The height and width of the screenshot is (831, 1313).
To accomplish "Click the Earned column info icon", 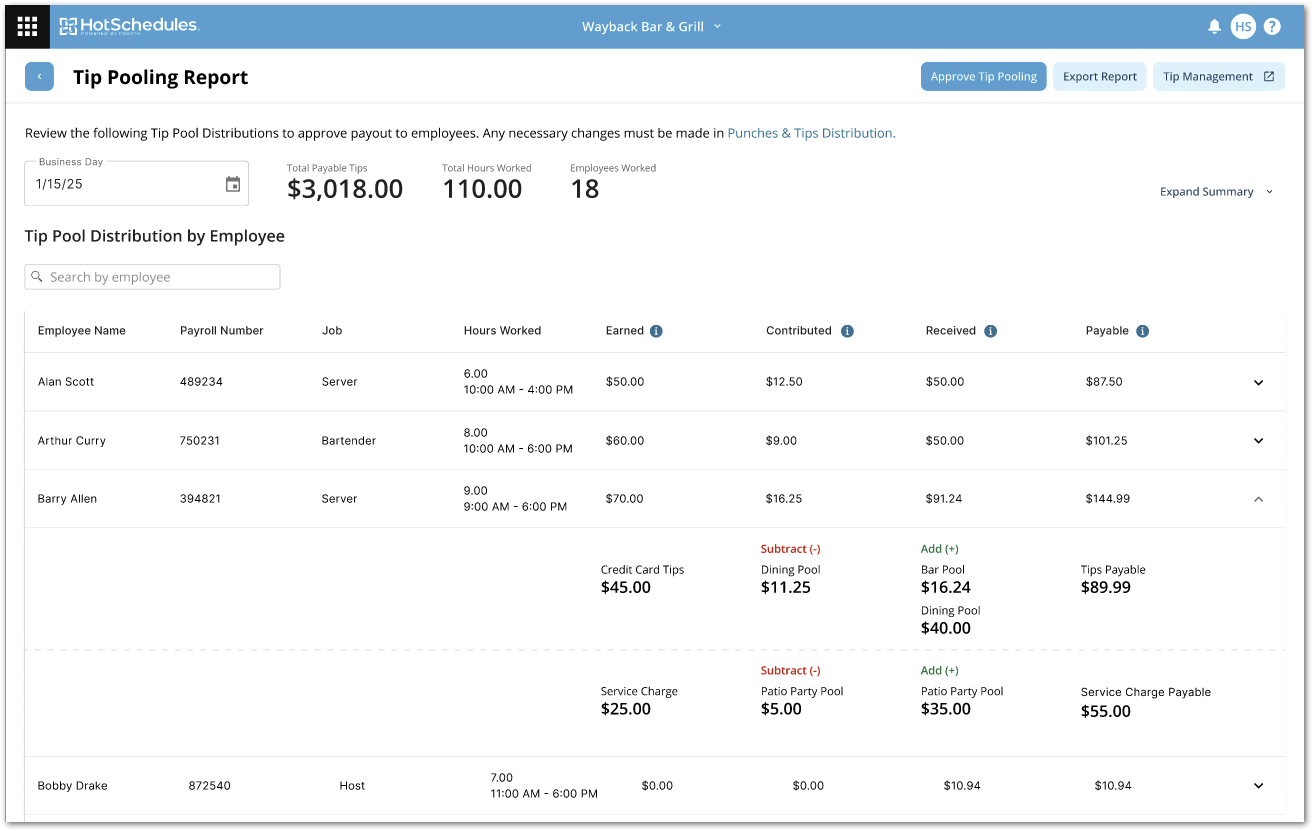I will [x=656, y=331].
